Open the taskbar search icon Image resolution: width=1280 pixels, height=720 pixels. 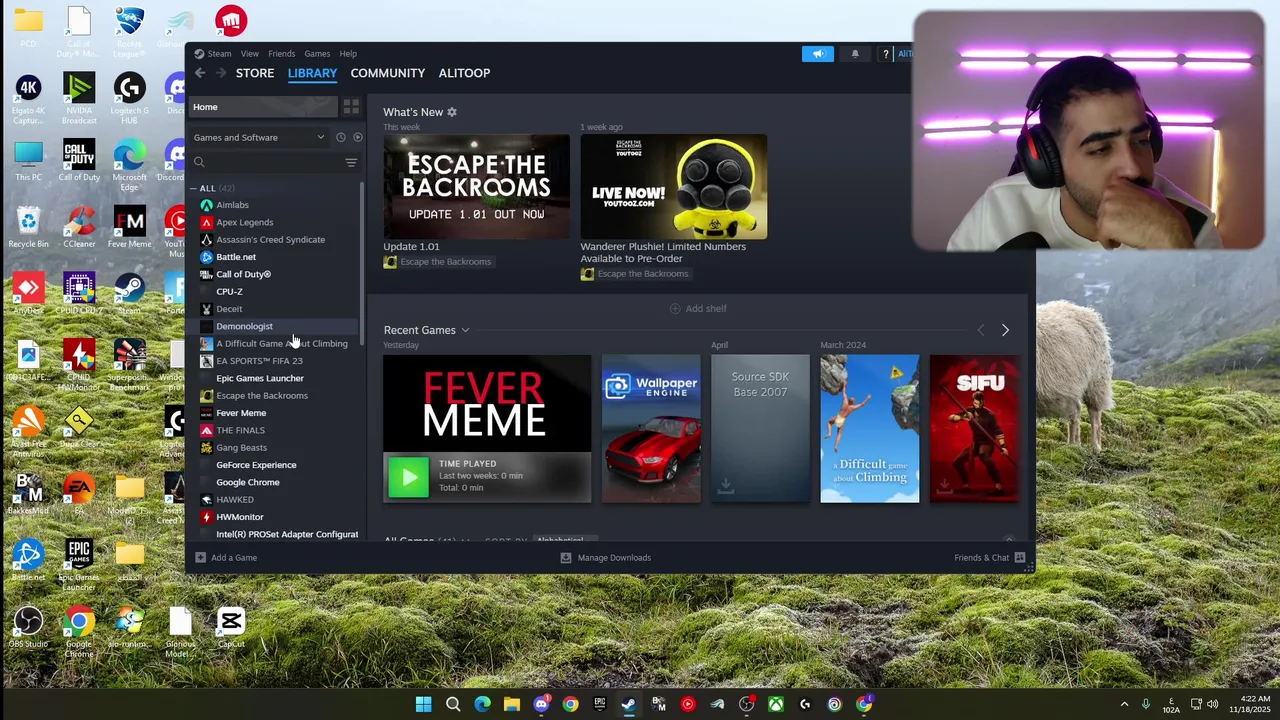tap(453, 705)
